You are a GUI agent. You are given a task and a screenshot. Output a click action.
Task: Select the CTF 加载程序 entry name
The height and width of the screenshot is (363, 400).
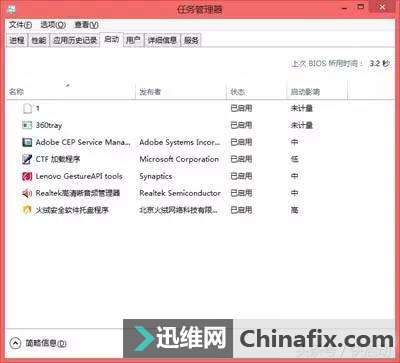58,159
